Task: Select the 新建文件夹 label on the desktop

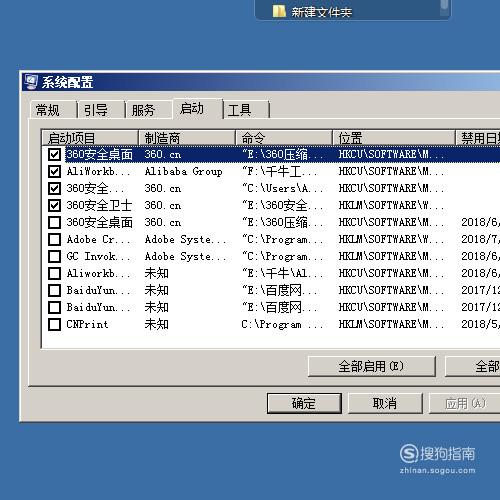Action: [x=322, y=12]
